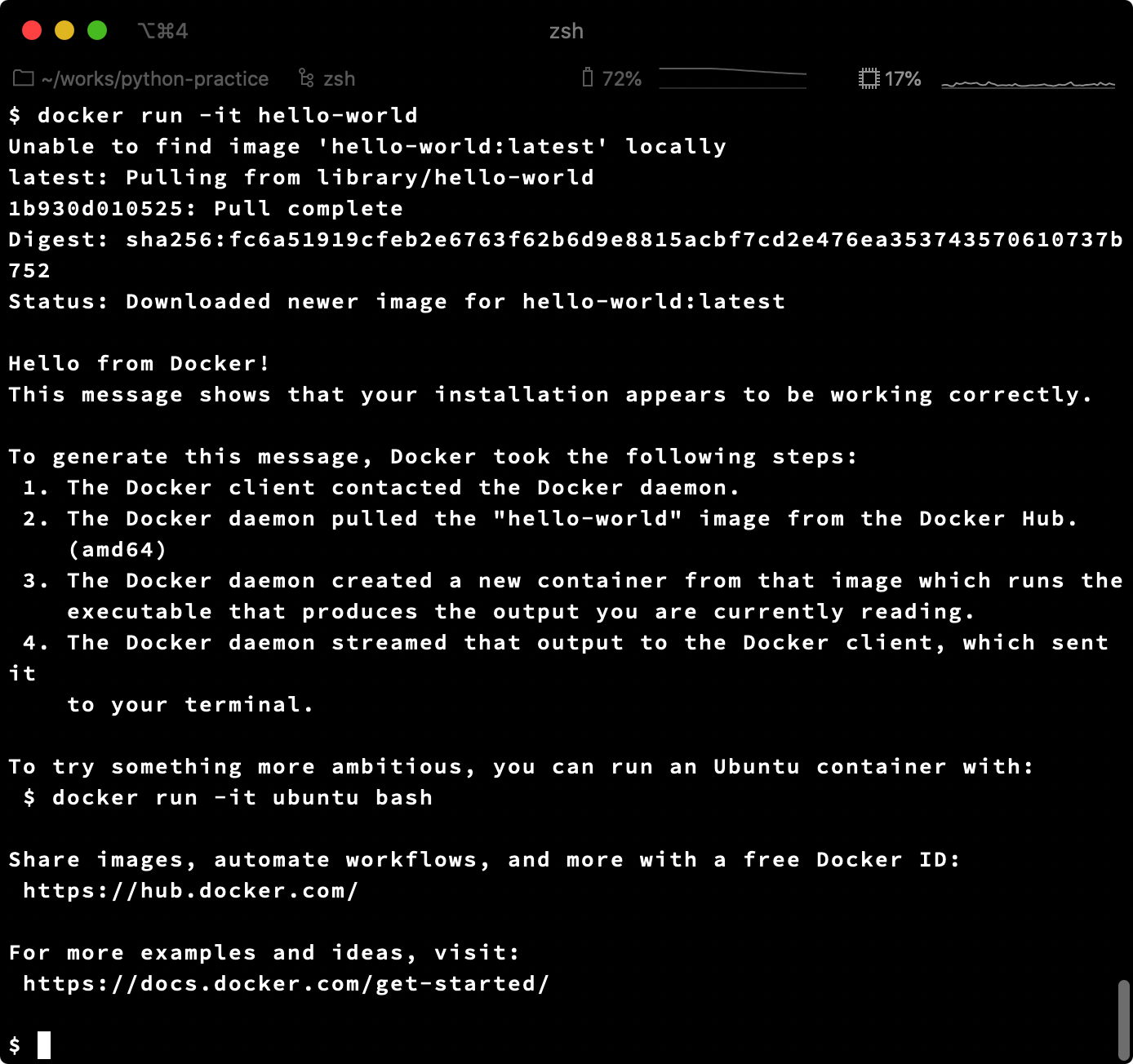Image resolution: width=1133 pixels, height=1064 pixels.
Task: Click the 'For more examples and ideas' line
Action: 264,952
